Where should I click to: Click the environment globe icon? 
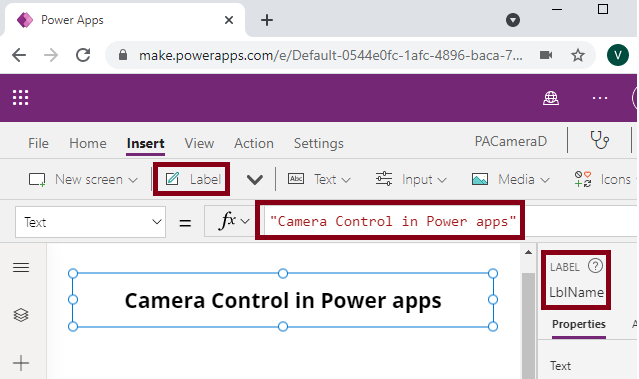coord(551,98)
